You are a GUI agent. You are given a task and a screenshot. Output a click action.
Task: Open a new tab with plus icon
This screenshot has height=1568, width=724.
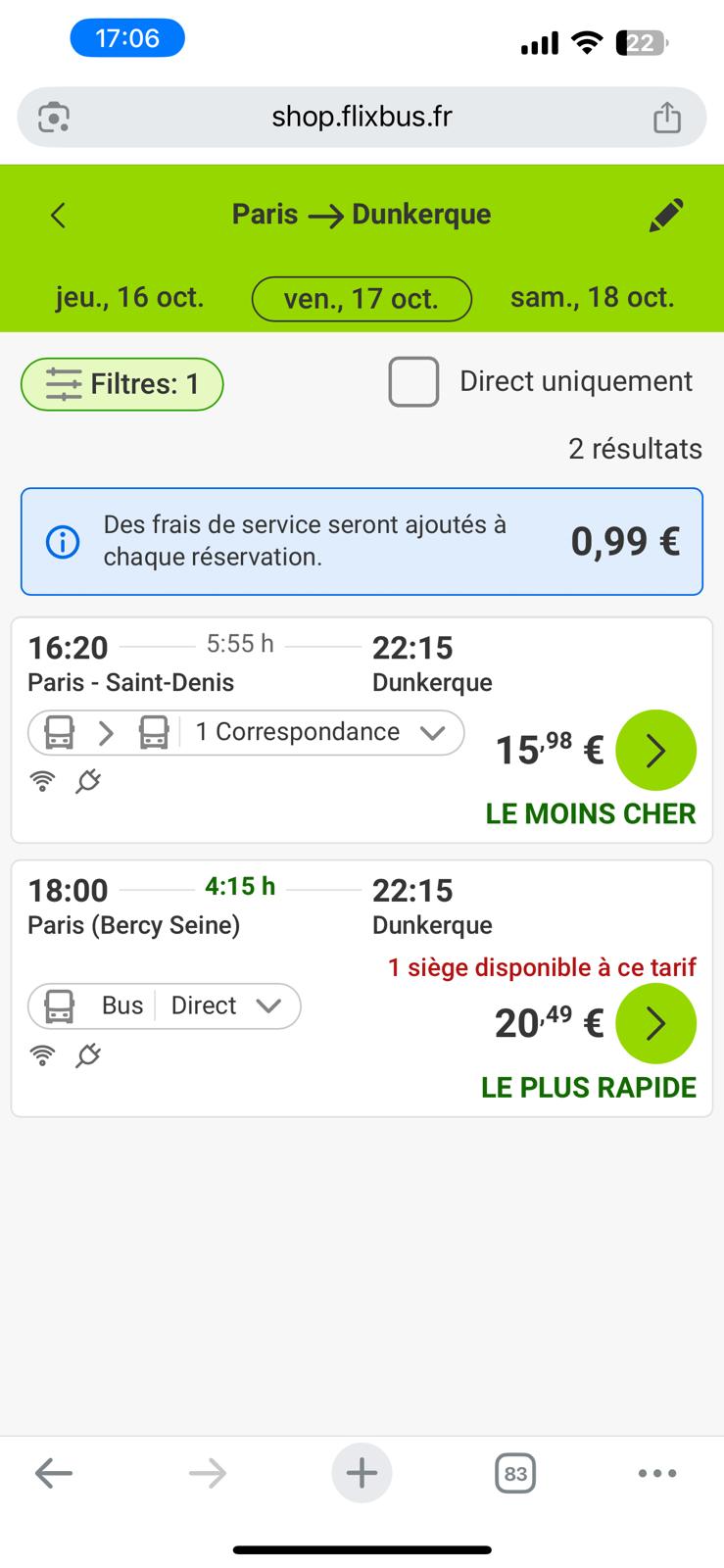(x=362, y=1473)
